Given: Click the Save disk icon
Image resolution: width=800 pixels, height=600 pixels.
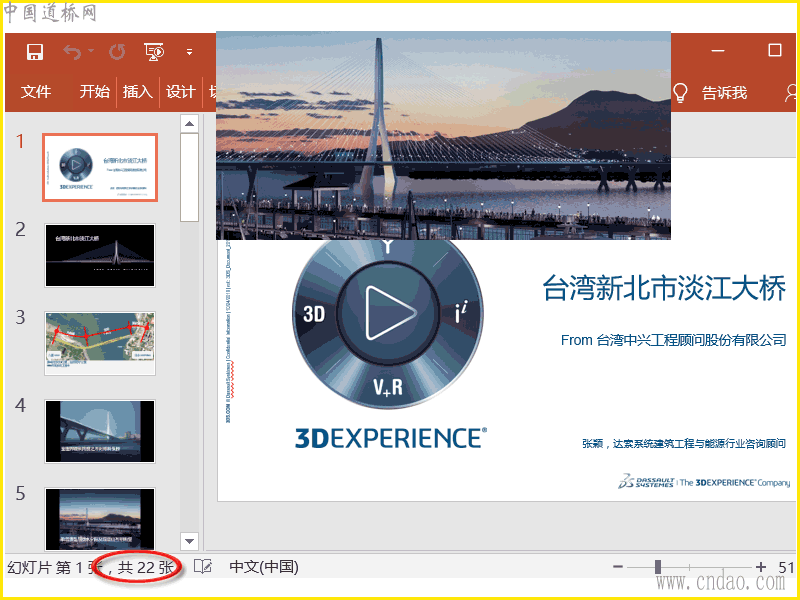Looking at the screenshot, I should pyautogui.click(x=35, y=52).
